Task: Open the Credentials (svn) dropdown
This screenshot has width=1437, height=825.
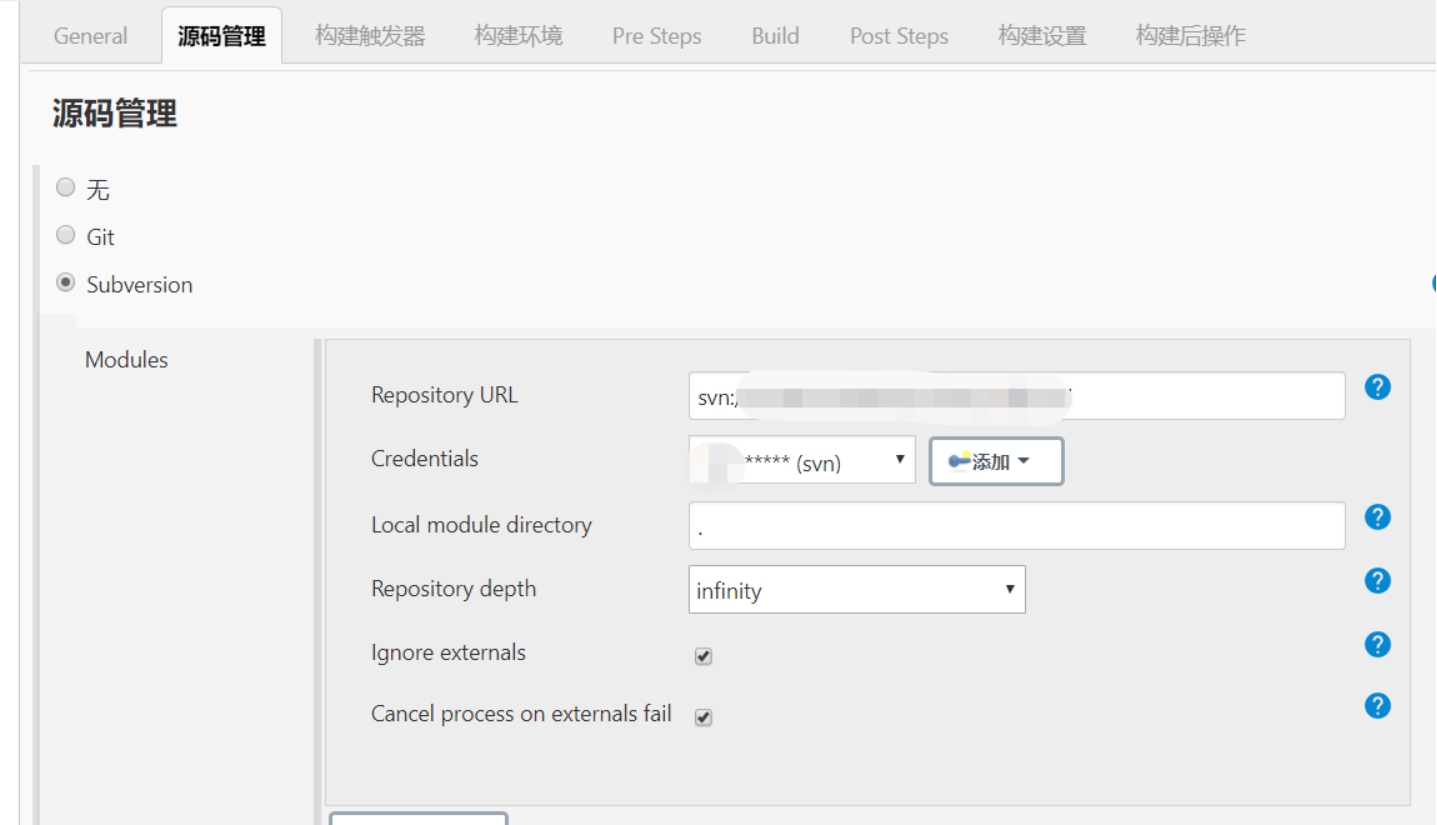Action: [x=802, y=460]
